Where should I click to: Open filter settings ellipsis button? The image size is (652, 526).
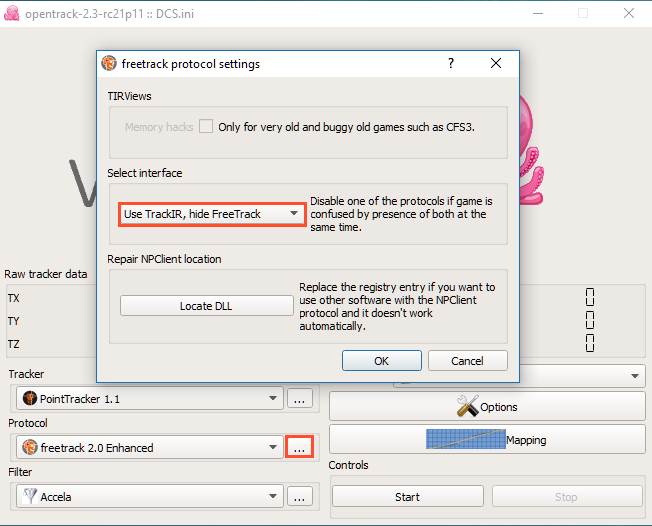pos(300,496)
